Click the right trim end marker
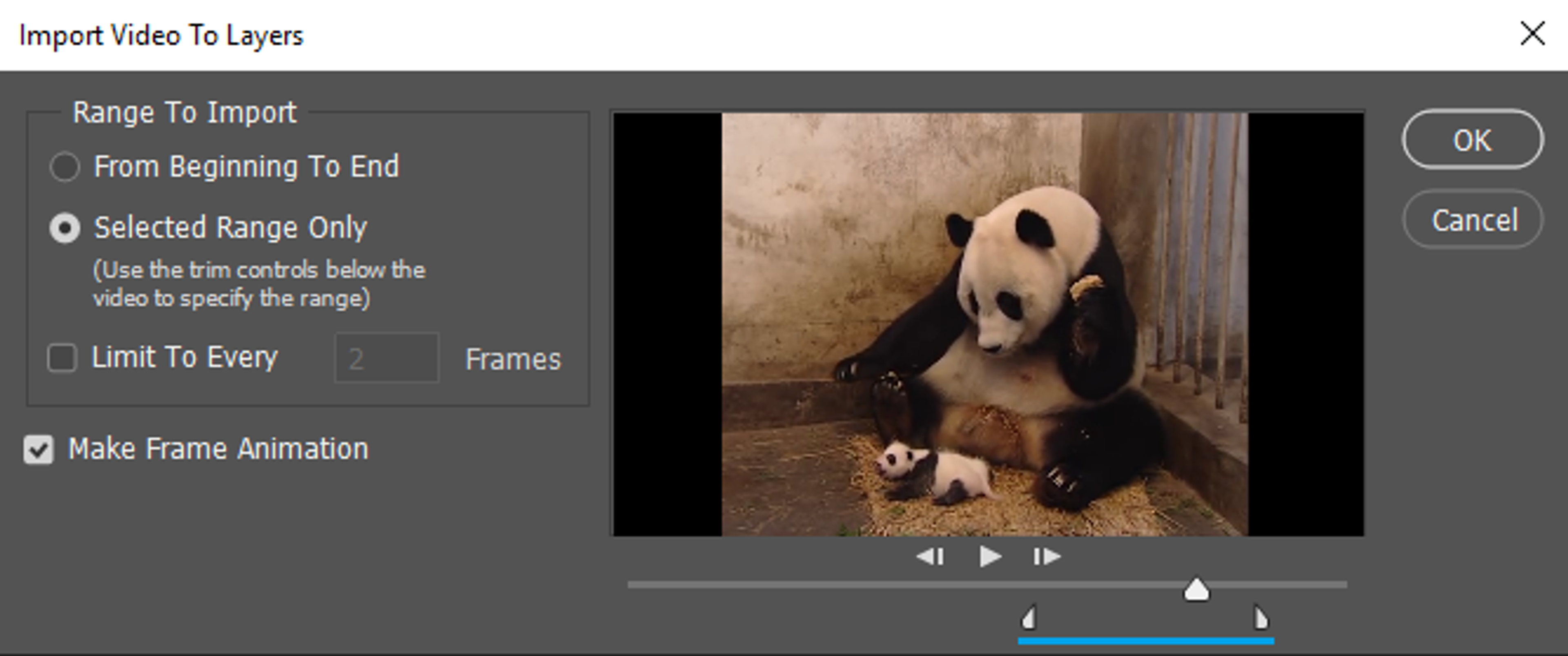 (x=1261, y=618)
